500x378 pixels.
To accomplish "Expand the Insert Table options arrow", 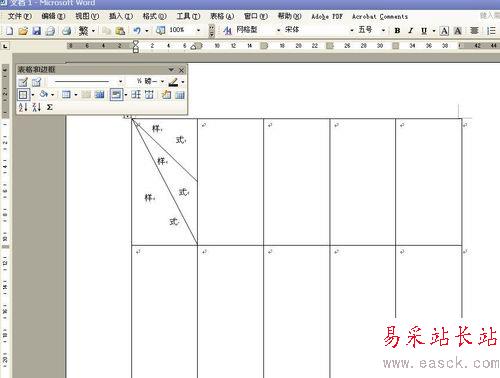I will 76,95.
